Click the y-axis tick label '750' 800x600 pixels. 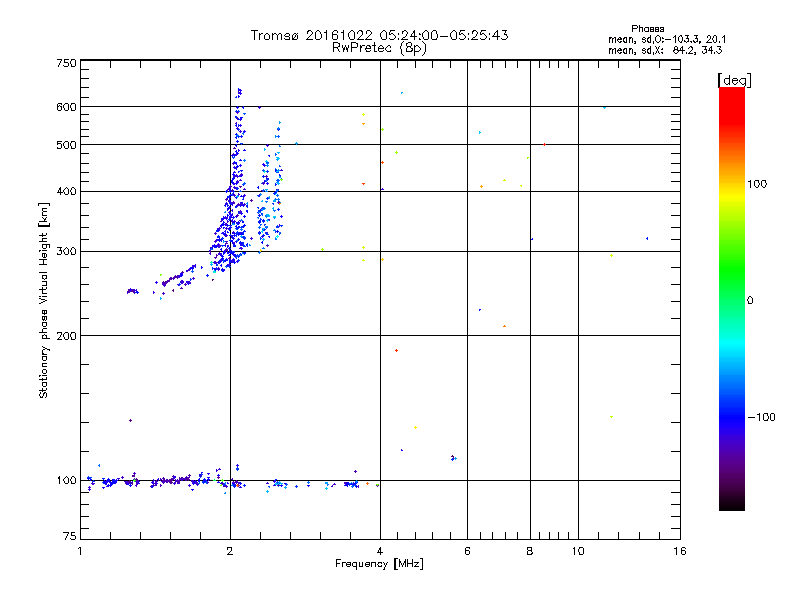[66, 63]
